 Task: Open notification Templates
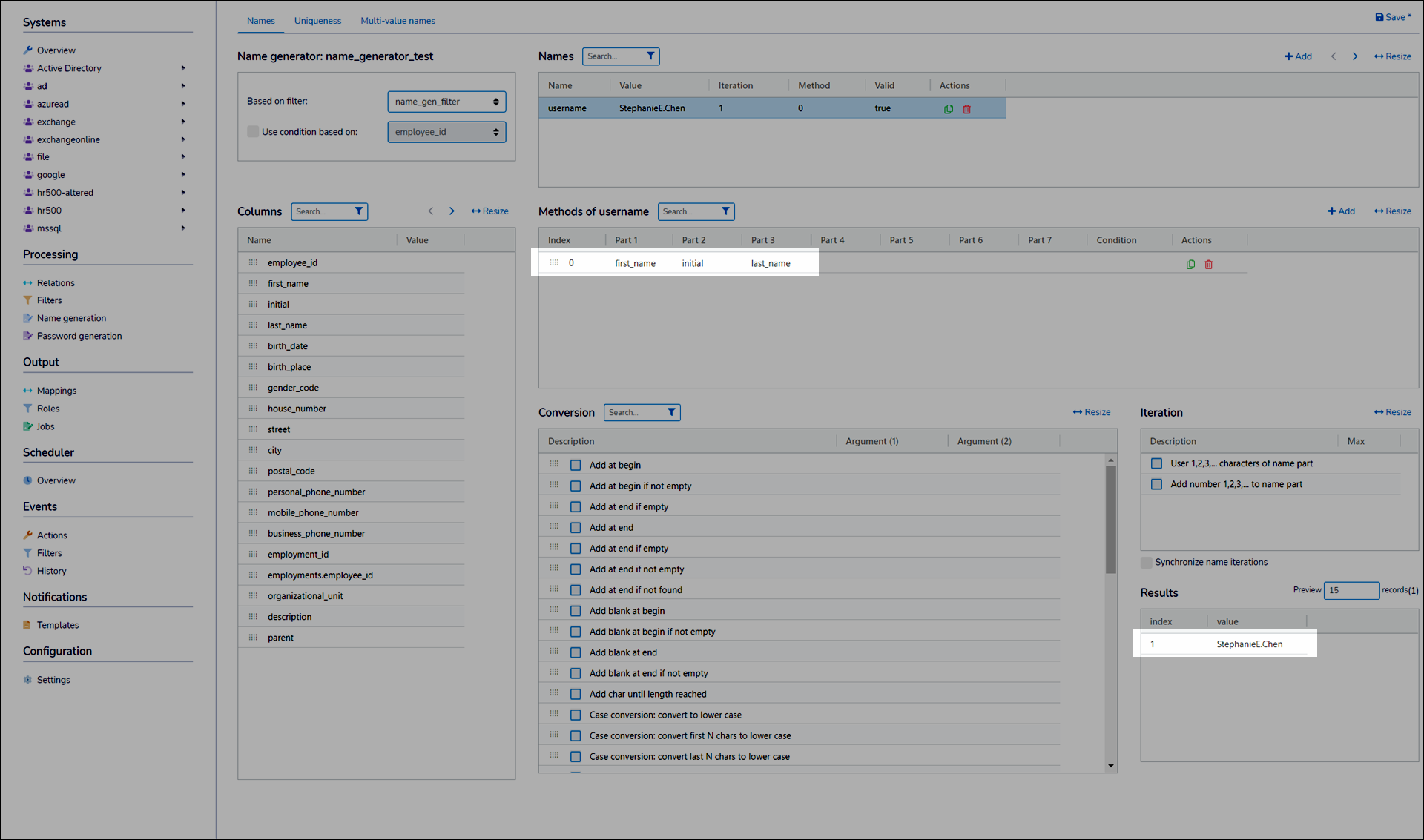pyautogui.click(x=50, y=625)
